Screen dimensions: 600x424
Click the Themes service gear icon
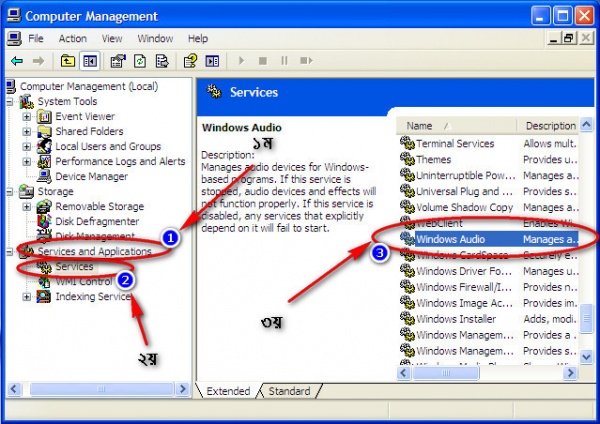coord(407,159)
